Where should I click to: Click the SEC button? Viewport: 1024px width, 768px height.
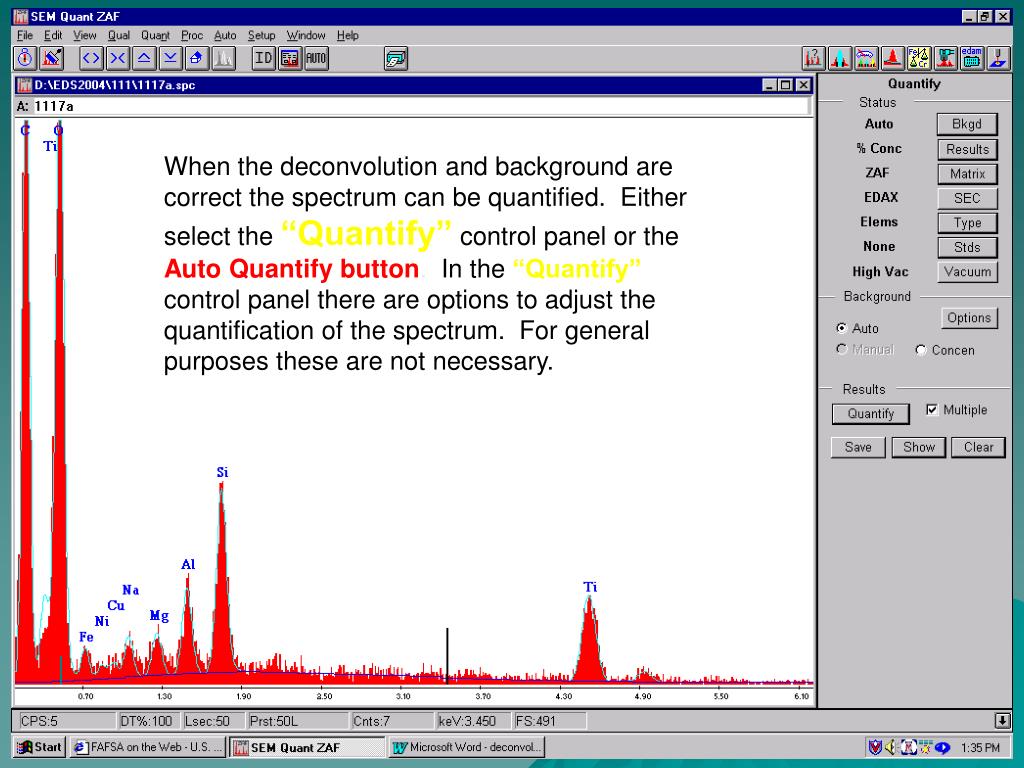967,198
